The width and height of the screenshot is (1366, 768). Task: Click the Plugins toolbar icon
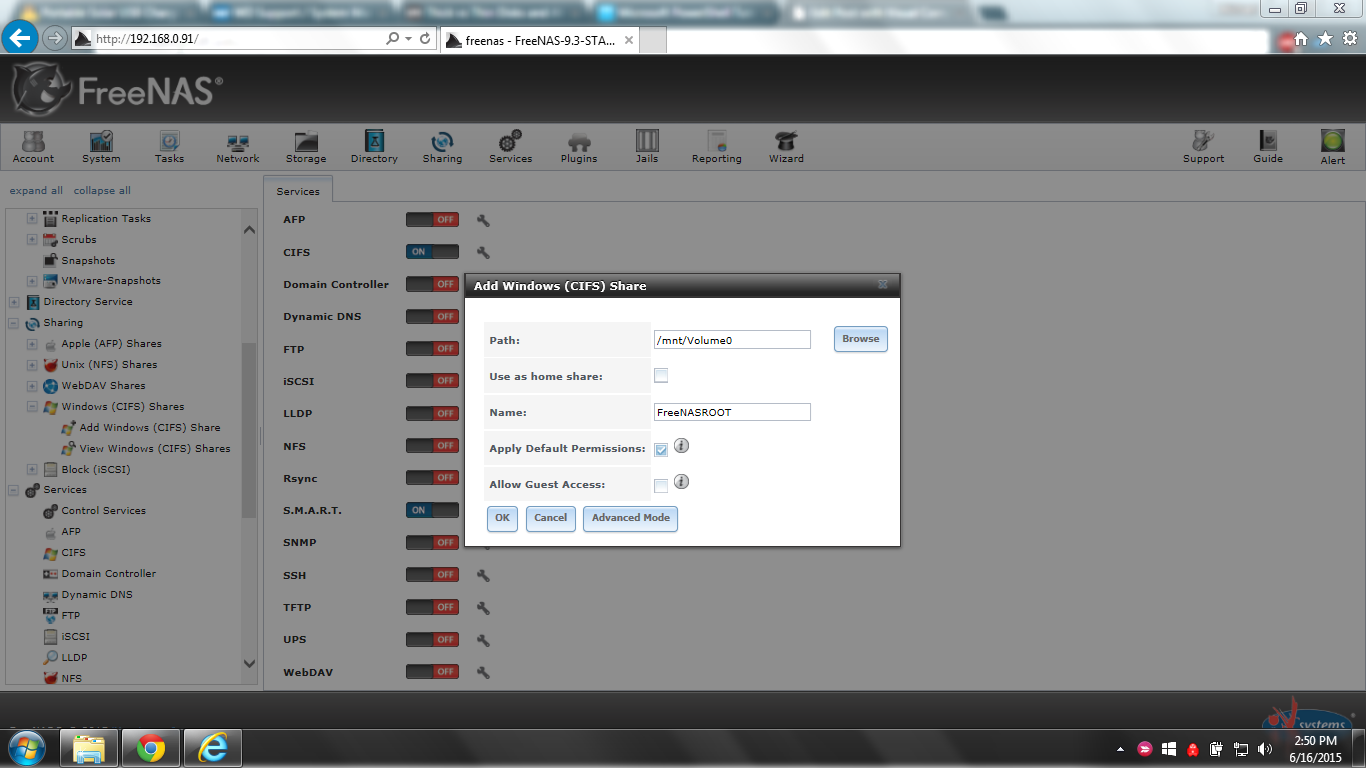coord(578,146)
